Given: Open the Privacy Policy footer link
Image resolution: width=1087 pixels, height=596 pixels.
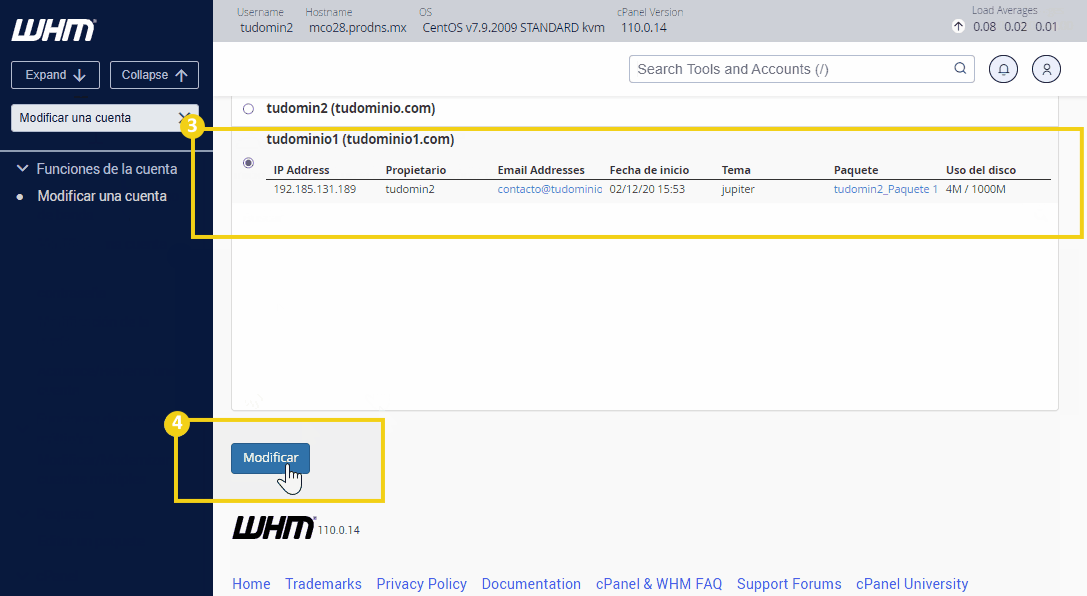Looking at the screenshot, I should point(421,584).
